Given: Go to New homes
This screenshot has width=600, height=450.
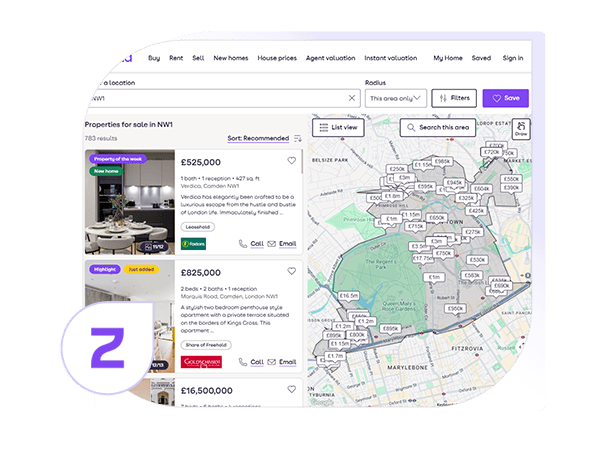Looking at the screenshot, I should click(x=231, y=58).
